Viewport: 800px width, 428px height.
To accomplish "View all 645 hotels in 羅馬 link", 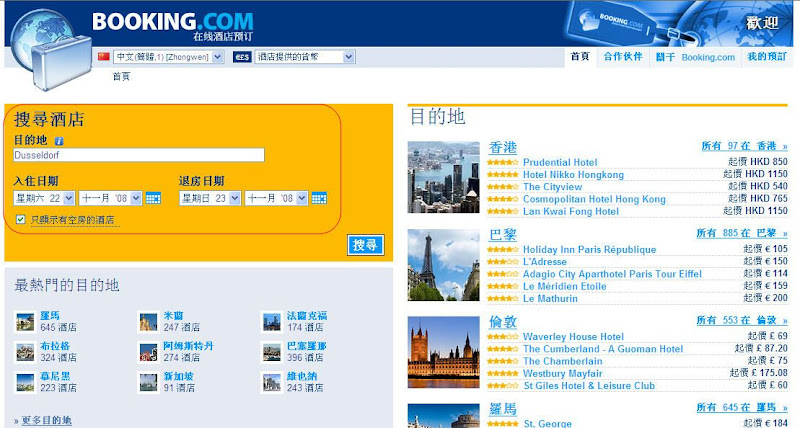I will (742, 408).
